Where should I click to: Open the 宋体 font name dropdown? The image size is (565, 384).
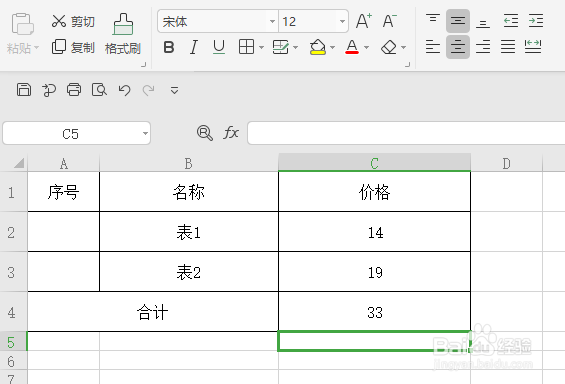point(272,21)
